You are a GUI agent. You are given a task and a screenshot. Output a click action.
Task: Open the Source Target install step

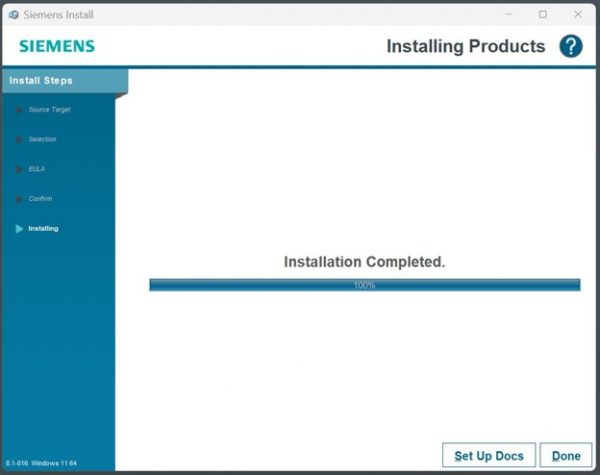point(49,109)
